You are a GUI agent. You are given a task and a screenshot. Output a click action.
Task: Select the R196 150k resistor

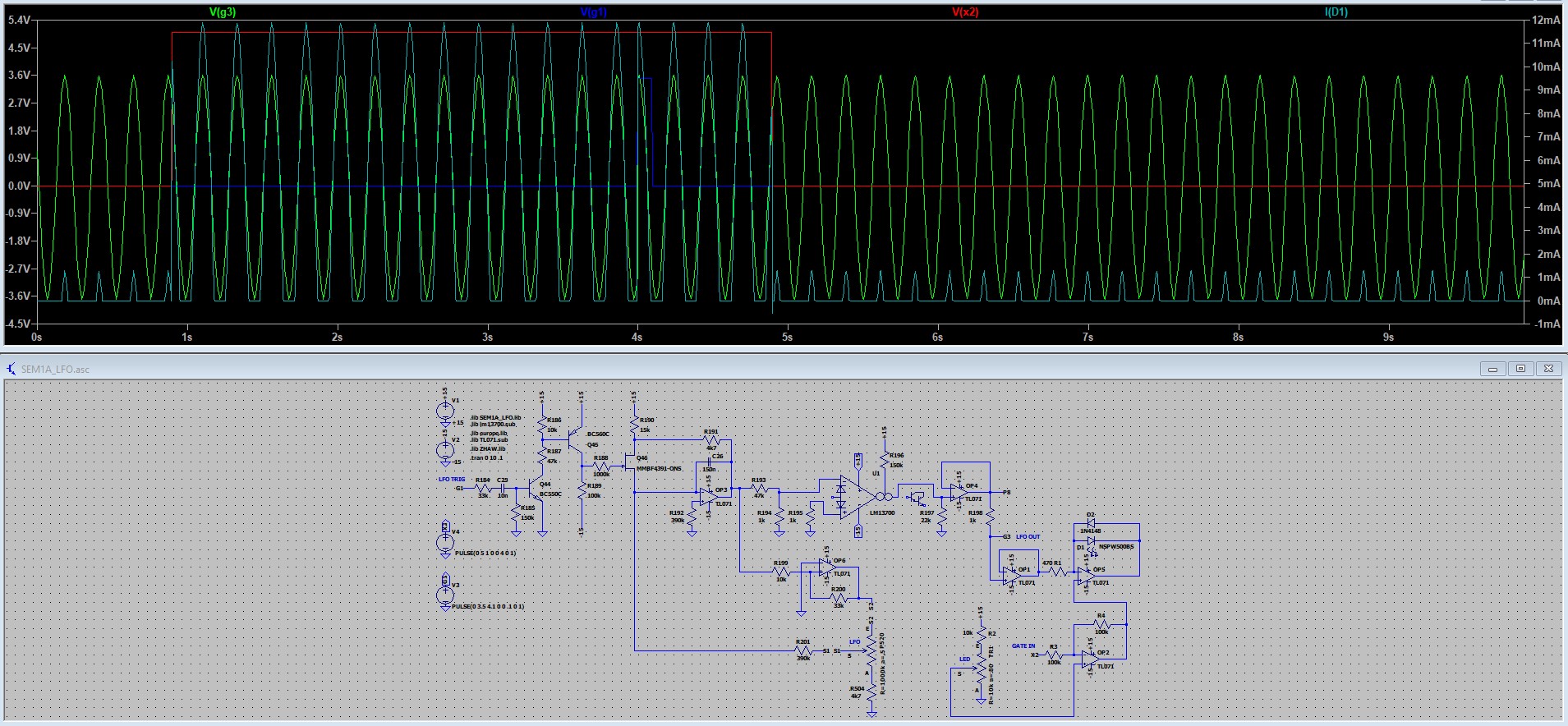pos(885,460)
